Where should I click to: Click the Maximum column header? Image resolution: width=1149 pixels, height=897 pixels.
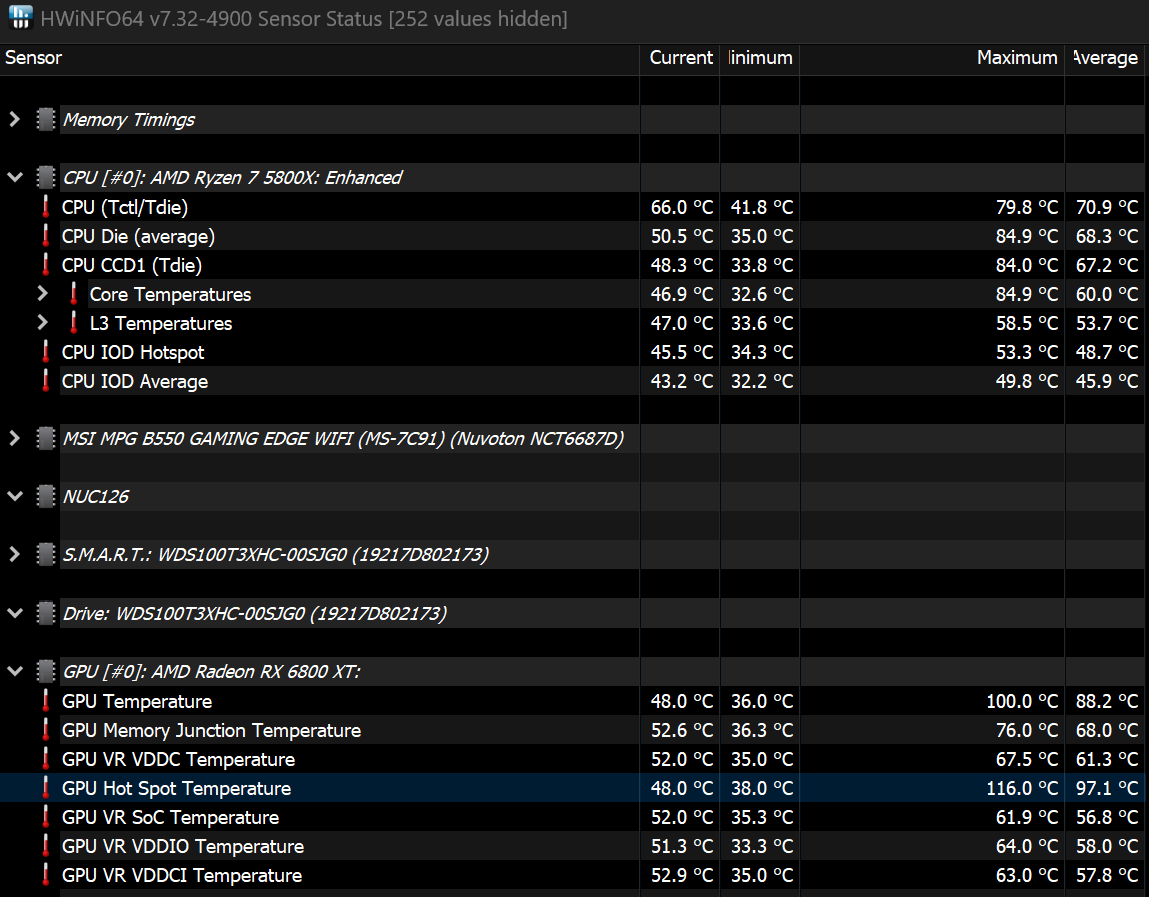931,58
